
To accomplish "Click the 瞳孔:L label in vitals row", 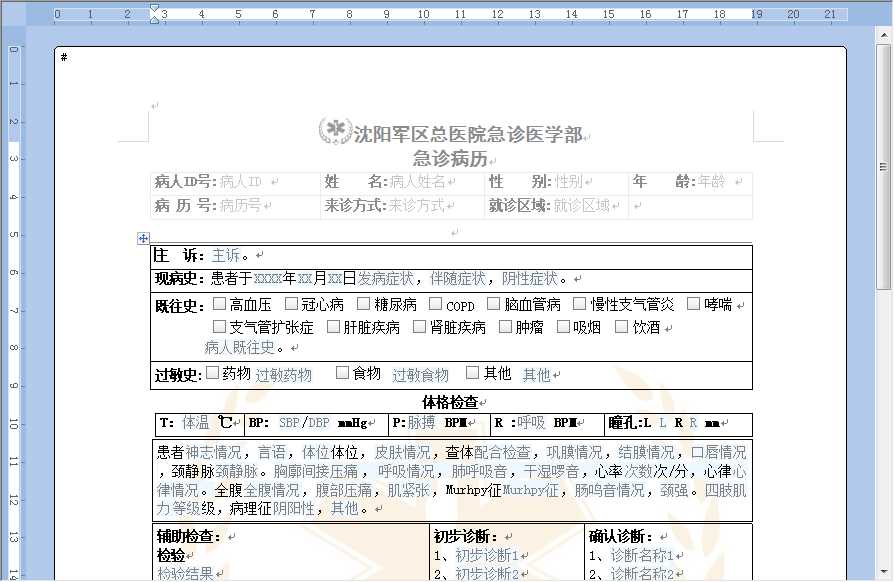I will tap(629, 422).
